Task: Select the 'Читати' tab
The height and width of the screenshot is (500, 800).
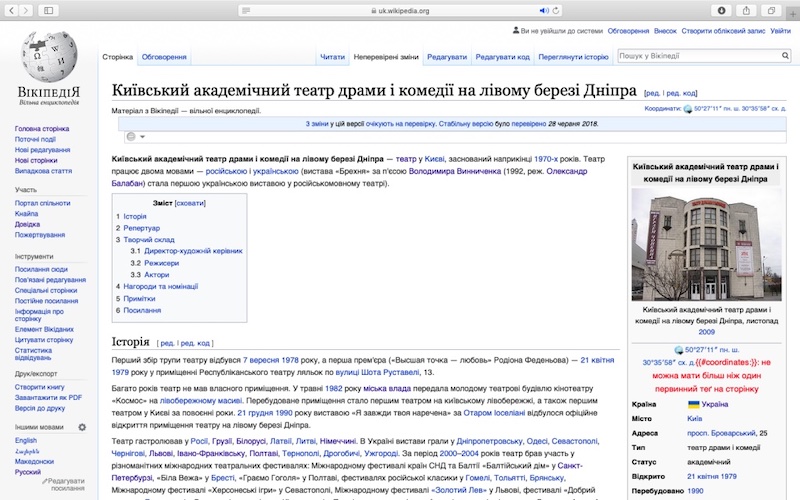Action: pos(332,57)
